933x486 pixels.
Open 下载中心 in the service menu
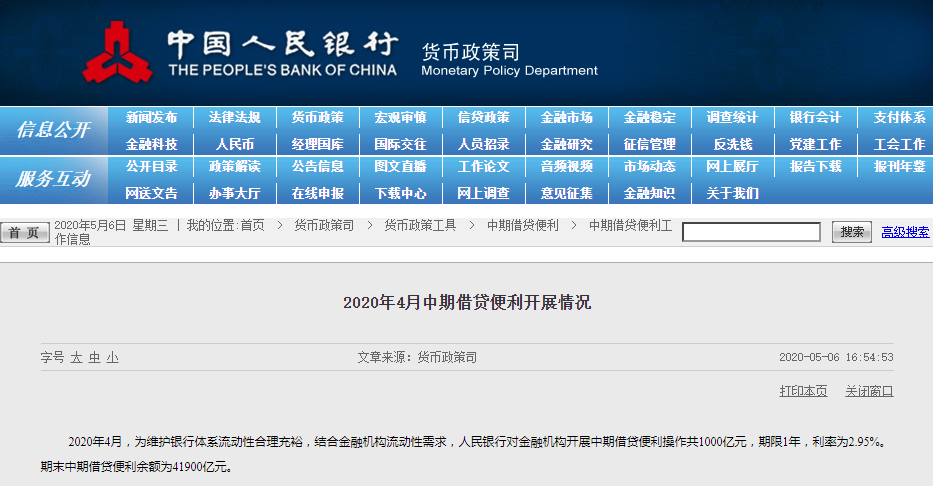click(401, 193)
